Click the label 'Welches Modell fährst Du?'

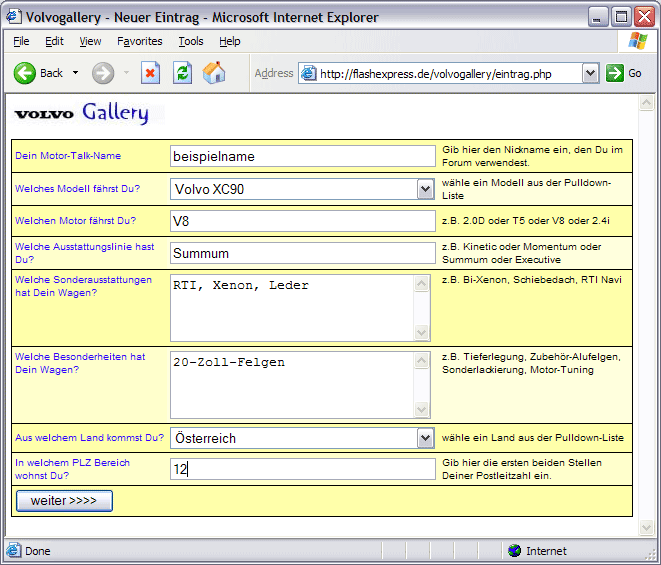tap(77, 189)
